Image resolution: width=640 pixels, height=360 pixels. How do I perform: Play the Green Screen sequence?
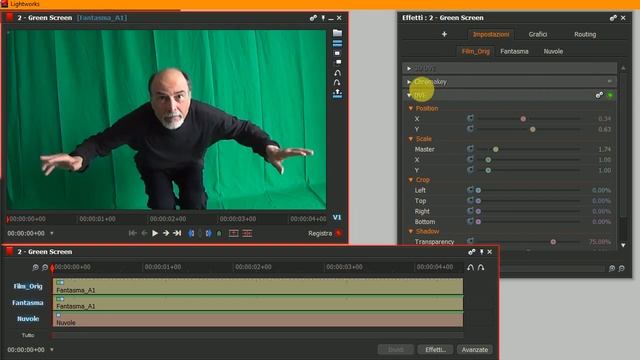coord(155,233)
